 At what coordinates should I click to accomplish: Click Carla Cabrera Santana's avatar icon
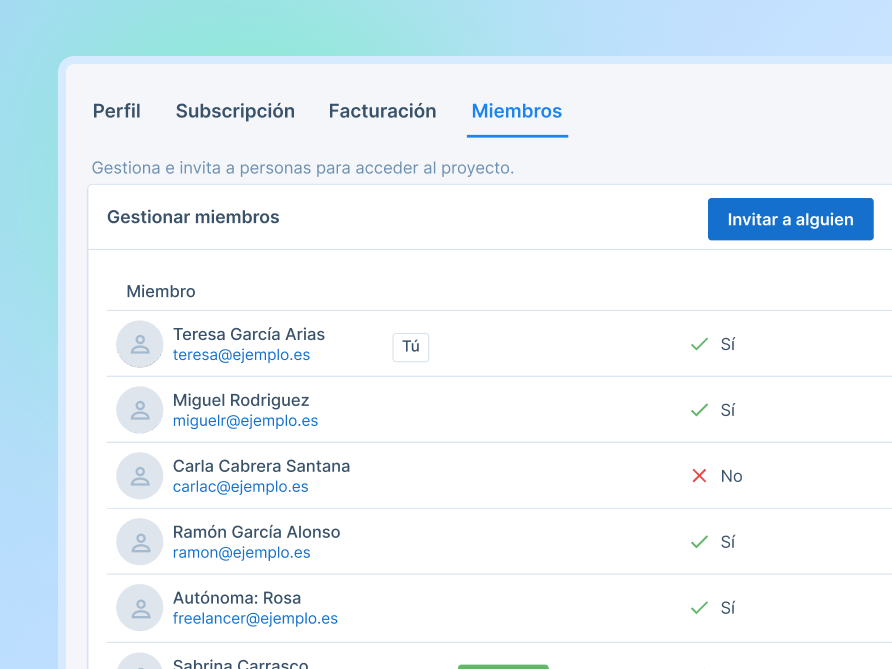139,476
